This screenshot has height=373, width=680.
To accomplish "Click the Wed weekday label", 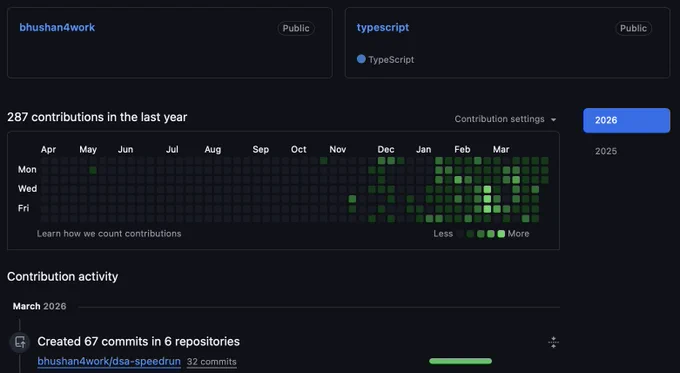I will 27,189.
